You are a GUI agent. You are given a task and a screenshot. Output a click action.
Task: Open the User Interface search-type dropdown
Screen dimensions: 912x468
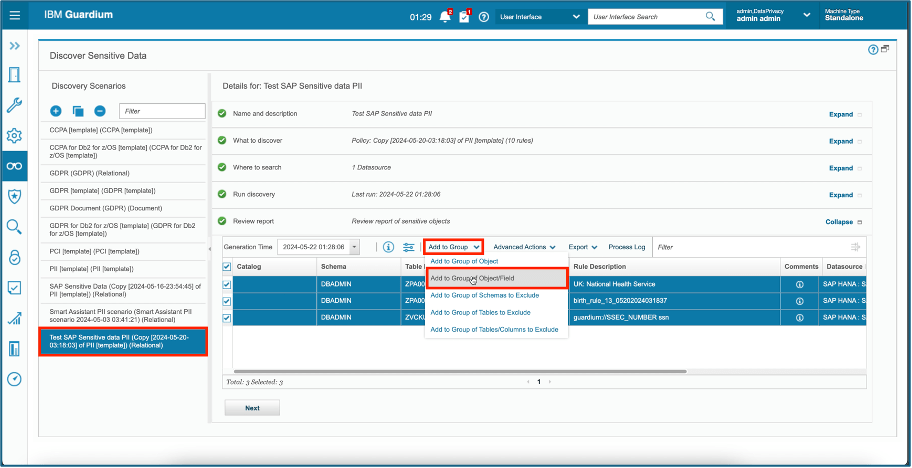click(539, 17)
